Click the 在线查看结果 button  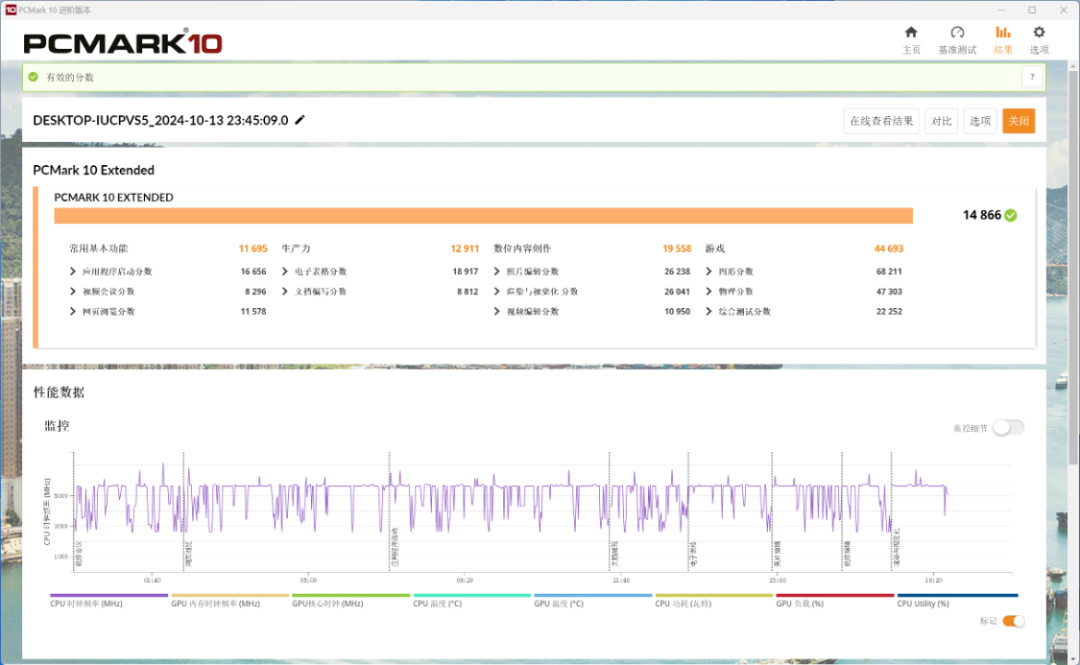[881, 121]
